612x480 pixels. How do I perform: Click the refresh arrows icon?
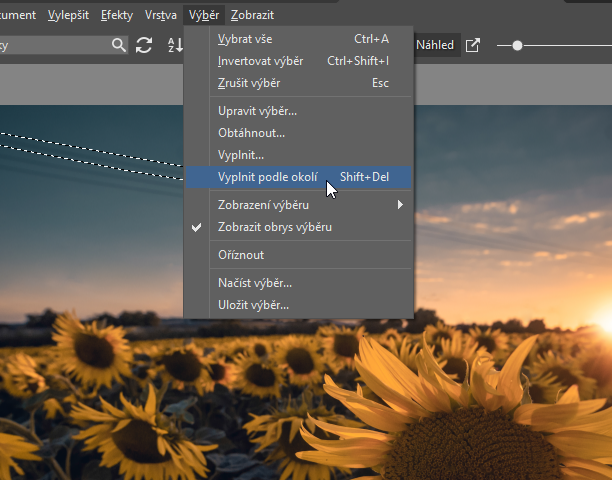tap(144, 45)
